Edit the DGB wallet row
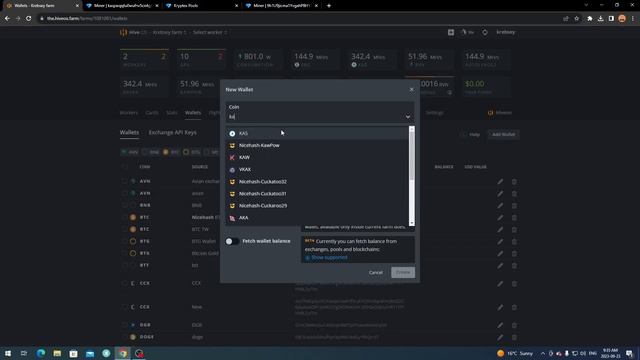The image size is (640, 360). pyautogui.click(x=500, y=325)
